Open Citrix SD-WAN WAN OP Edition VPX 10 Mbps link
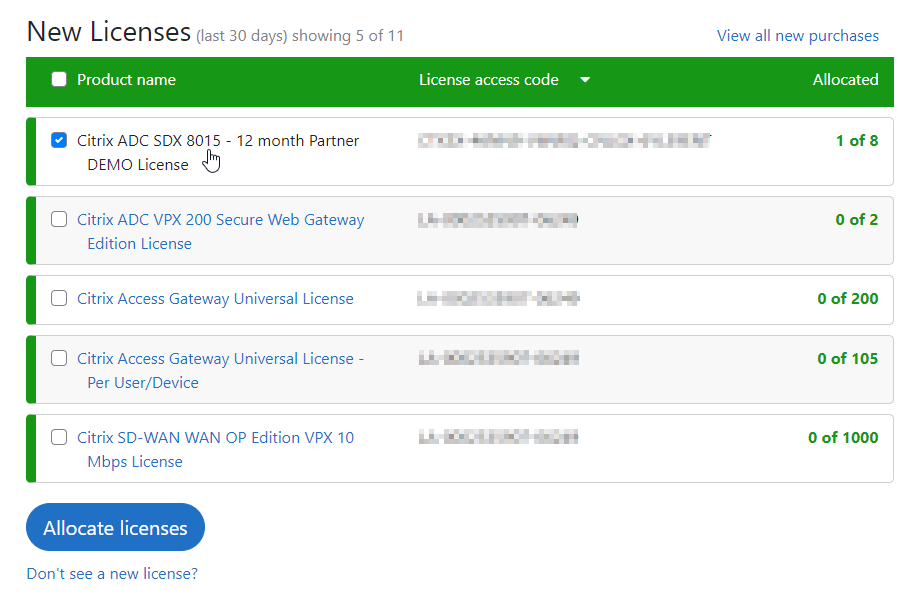Viewport: 916px width, 599px height. tap(216, 449)
